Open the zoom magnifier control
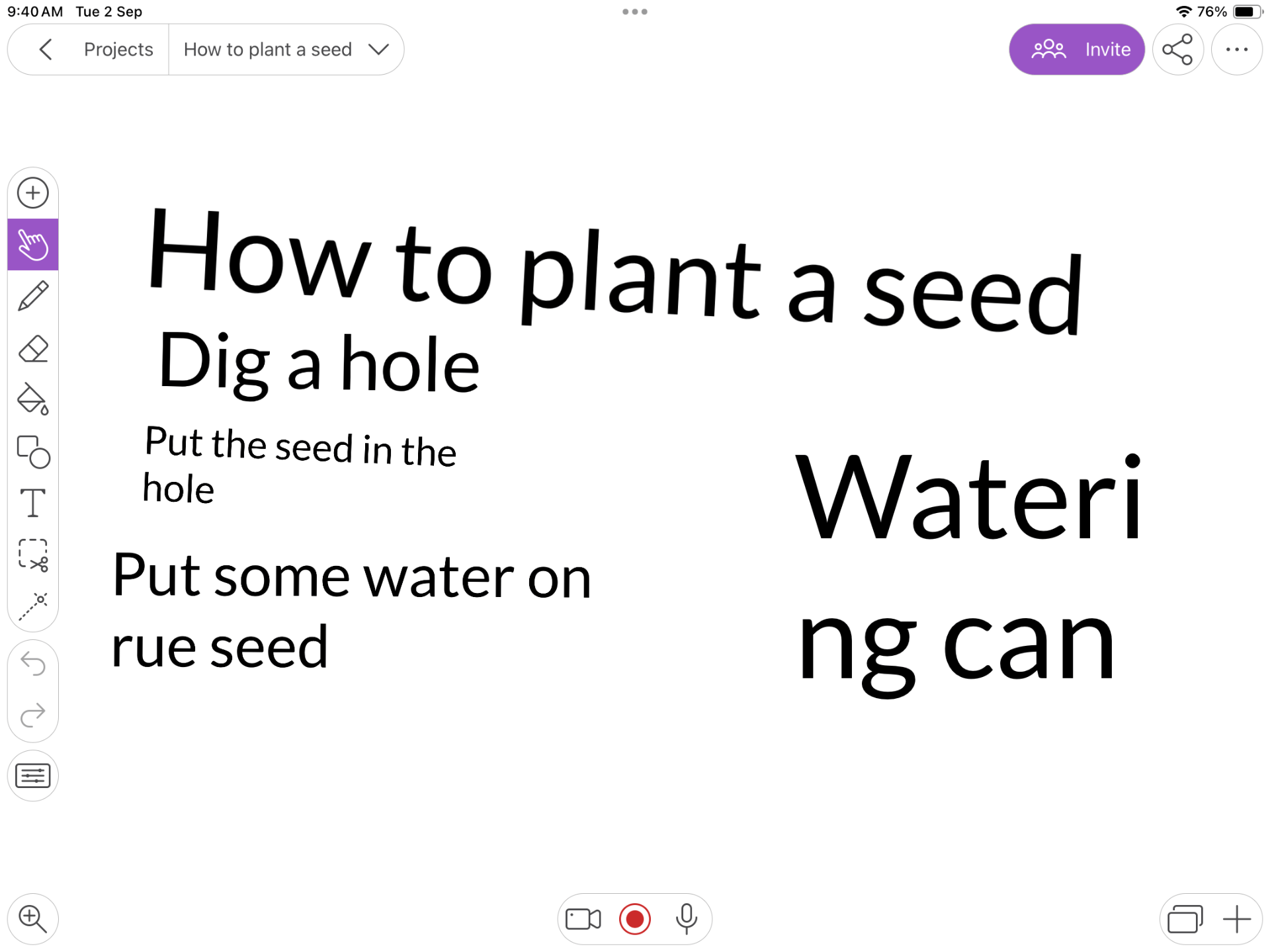This screenshot has height=952, width=1270. coord(33,919)
